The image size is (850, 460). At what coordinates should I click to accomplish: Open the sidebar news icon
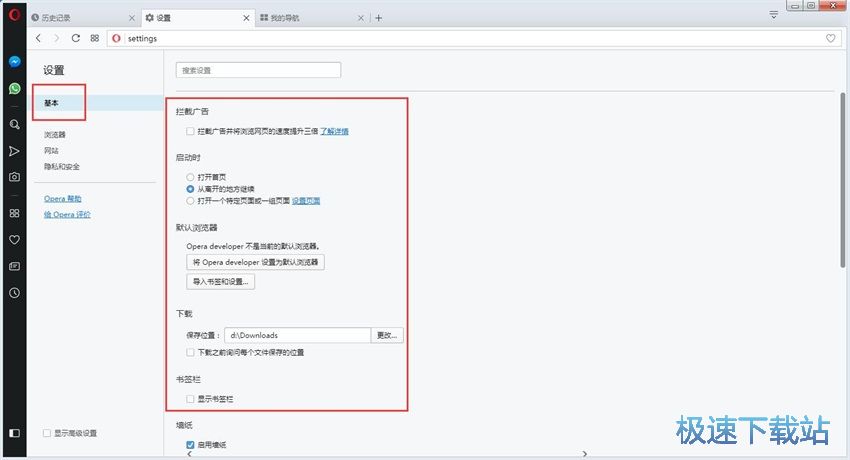tap(15, 266)
